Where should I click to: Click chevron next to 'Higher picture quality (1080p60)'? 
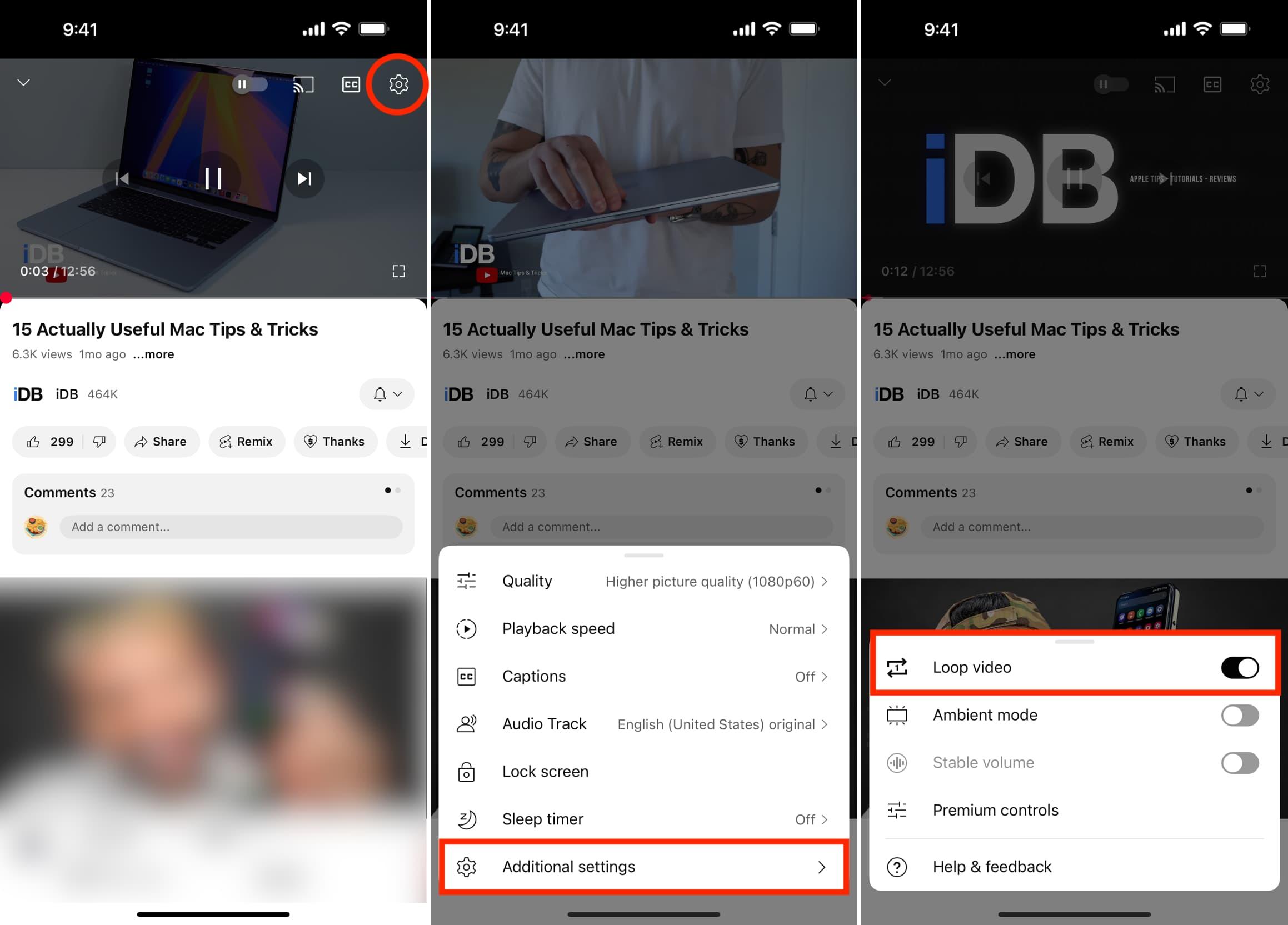click(825, 582)
